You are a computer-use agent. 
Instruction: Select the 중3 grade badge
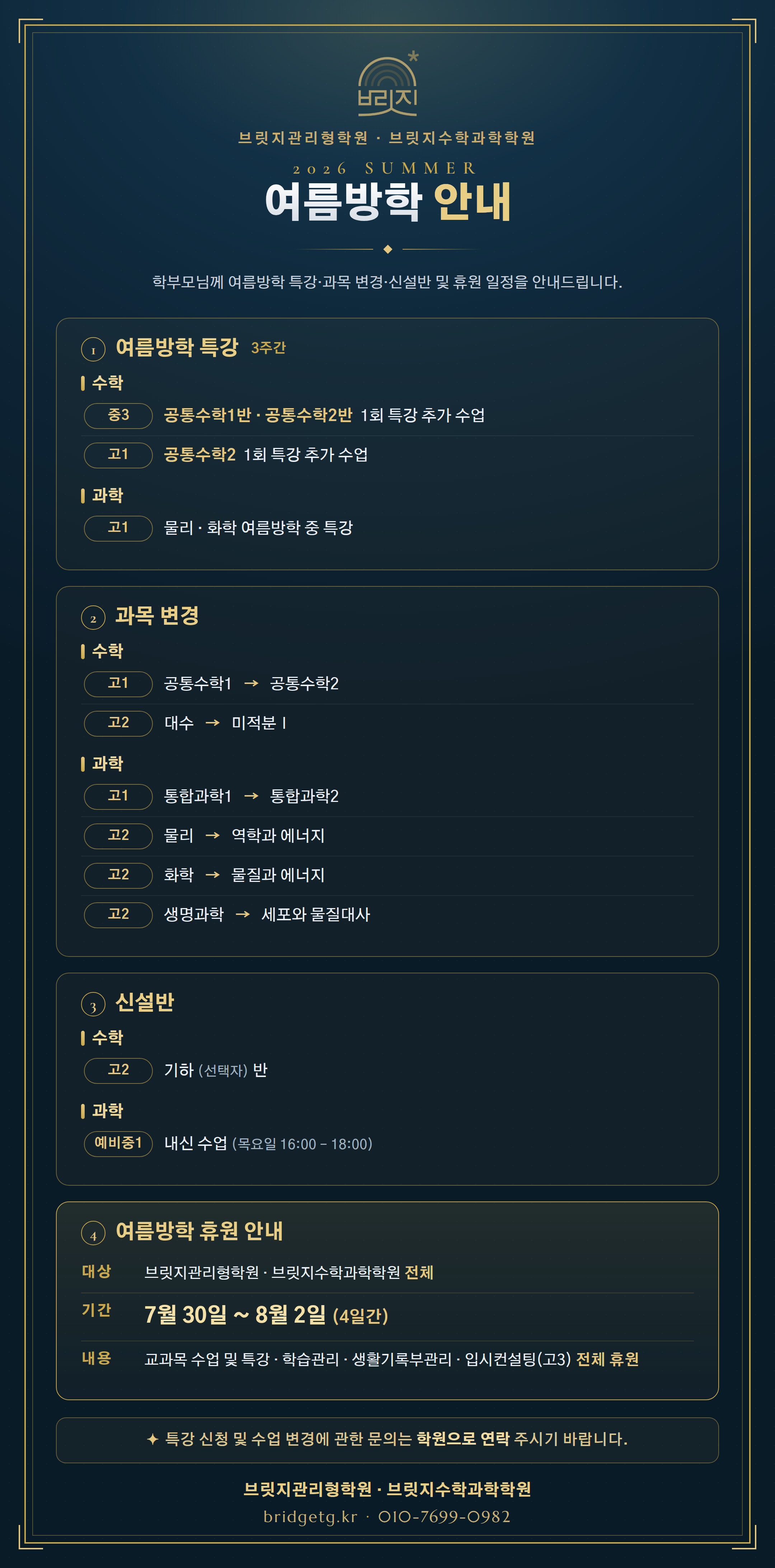(x=118, y=416)
